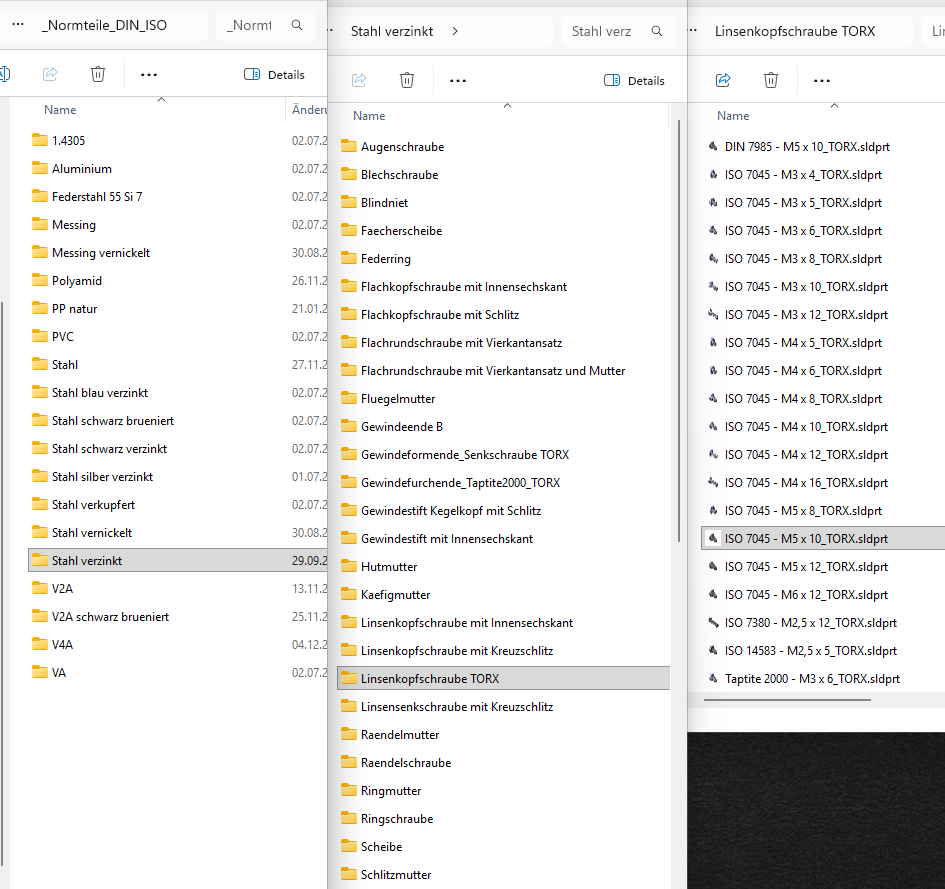Expand the chevron after Stahl verzinkt breadcrumb
The image size is (945, 889).
(455, 31)
